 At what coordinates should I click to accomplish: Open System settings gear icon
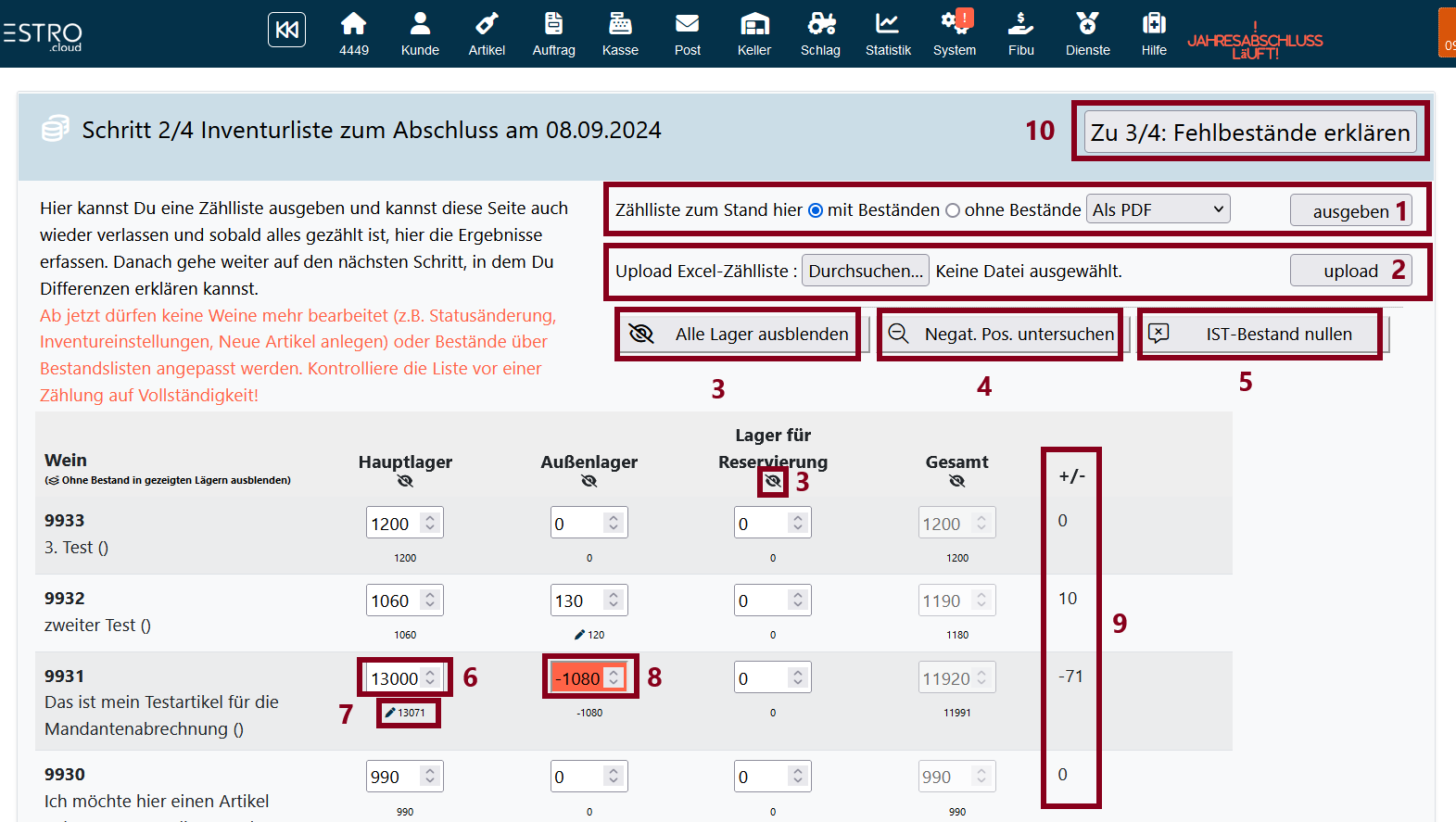click(954, 23)
